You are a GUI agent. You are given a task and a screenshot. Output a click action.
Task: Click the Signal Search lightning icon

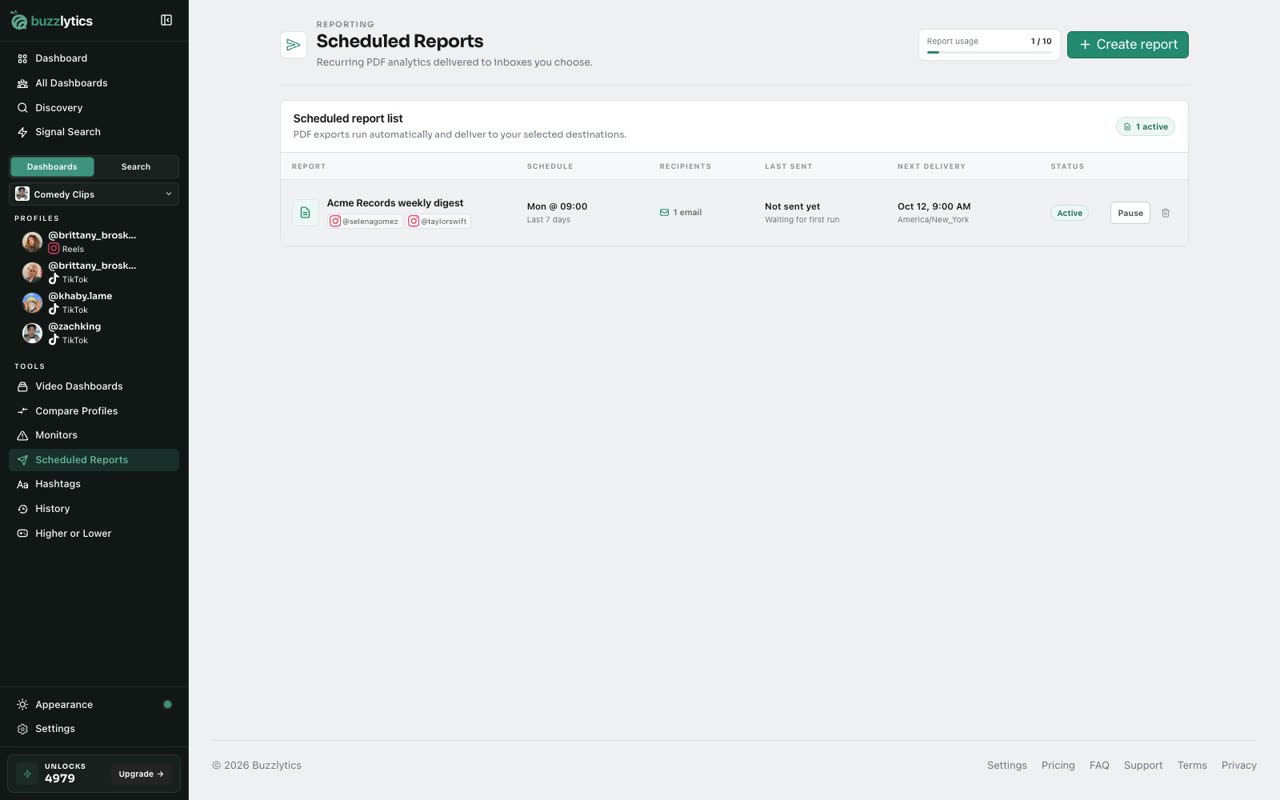[x=22, y=132]
